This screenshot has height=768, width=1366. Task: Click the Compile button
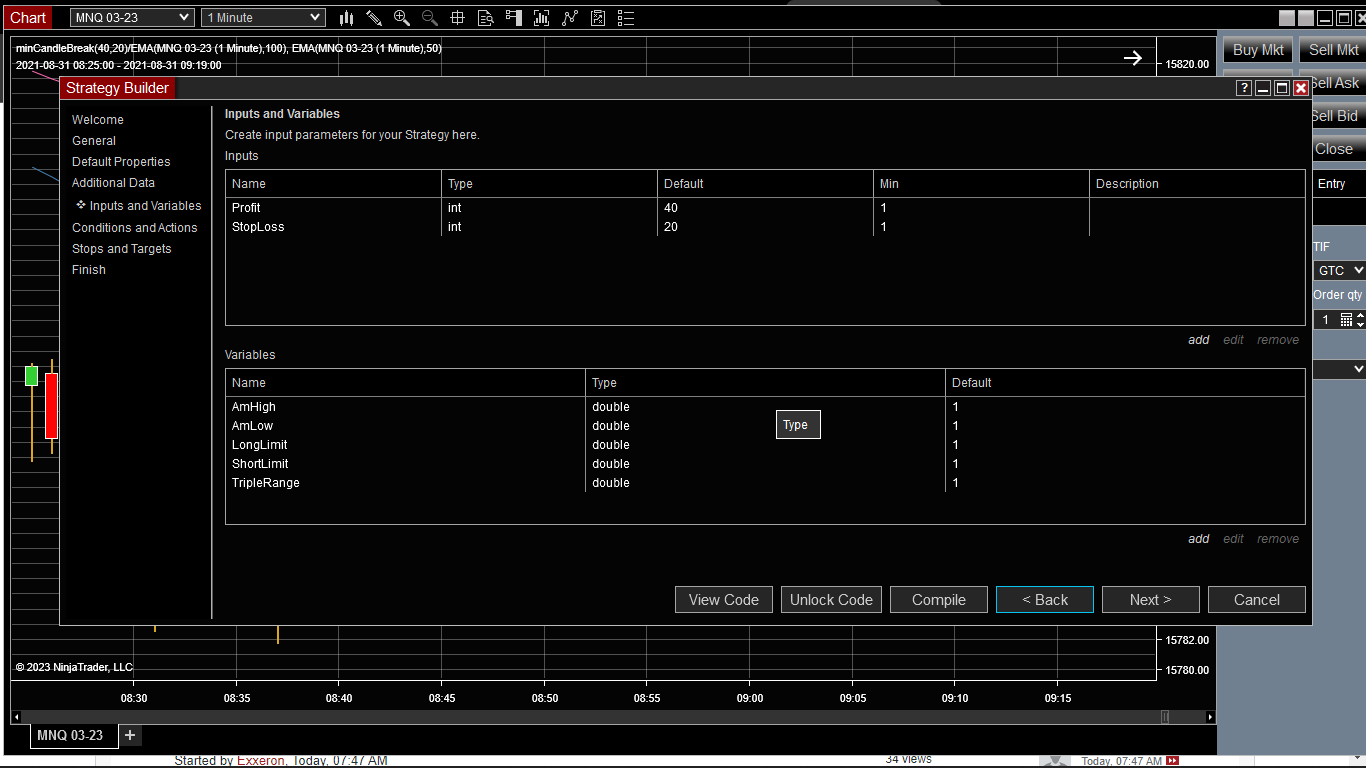point(939,600)
